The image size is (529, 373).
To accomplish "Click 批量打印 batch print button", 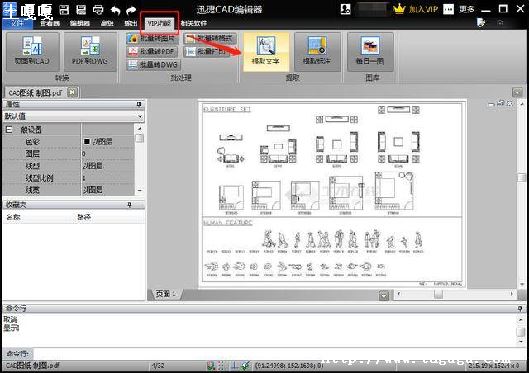I will tap(206, 52).
